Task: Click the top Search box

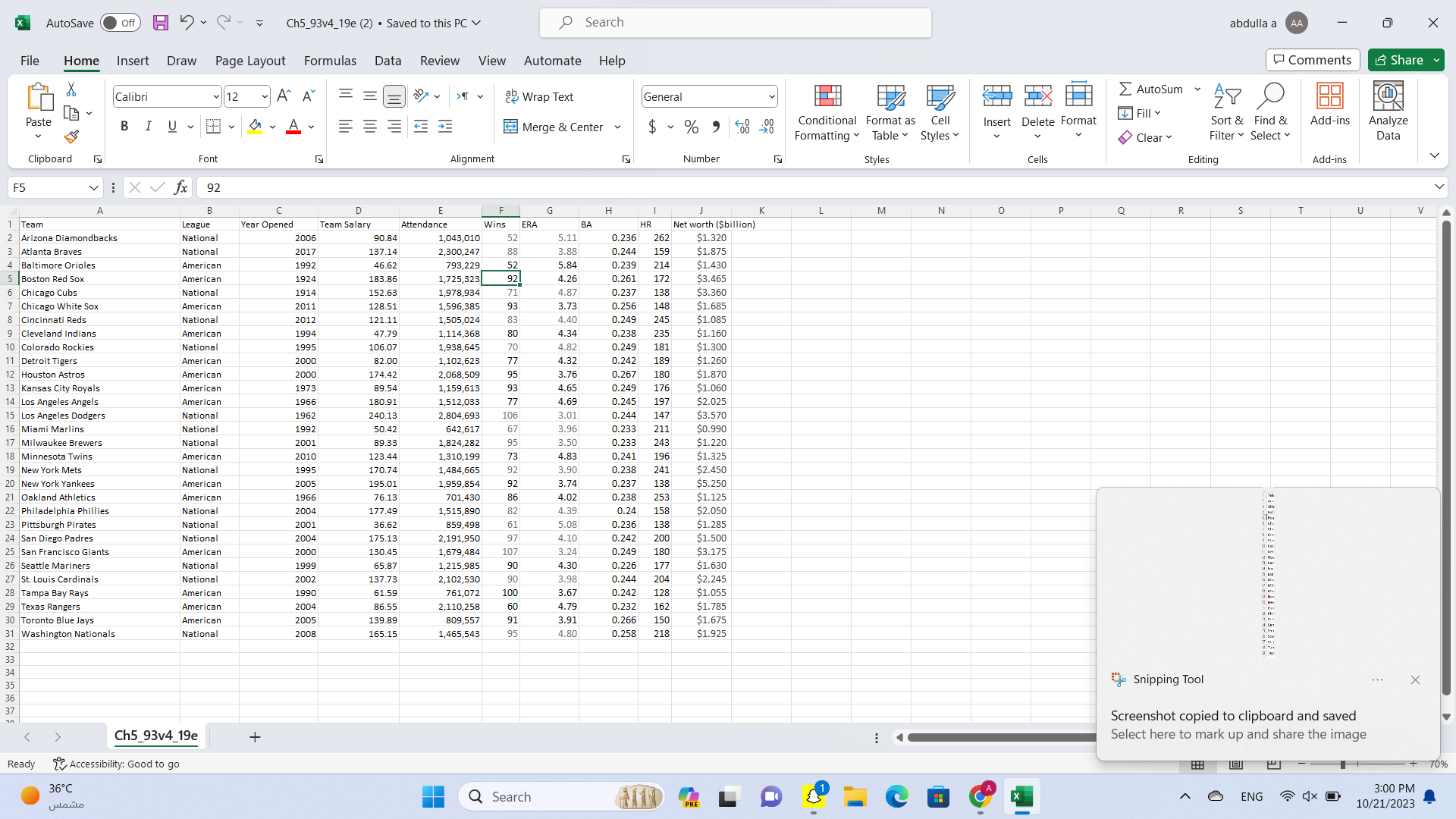Action: coord(736,23)
